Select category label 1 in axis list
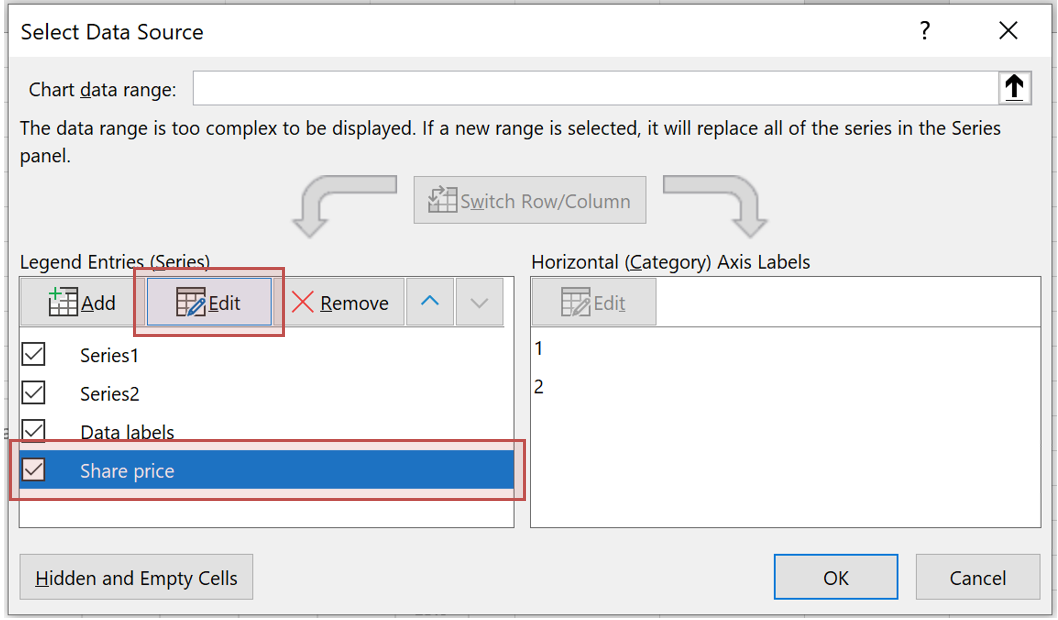1058x620 pixels. point(539,349)
